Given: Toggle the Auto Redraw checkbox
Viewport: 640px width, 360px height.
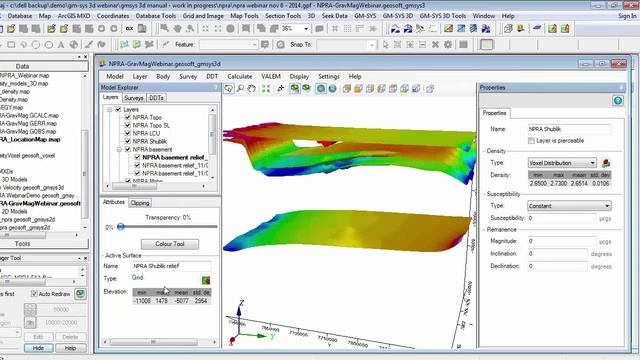Looking at the screenshot, I should point(34,294).
